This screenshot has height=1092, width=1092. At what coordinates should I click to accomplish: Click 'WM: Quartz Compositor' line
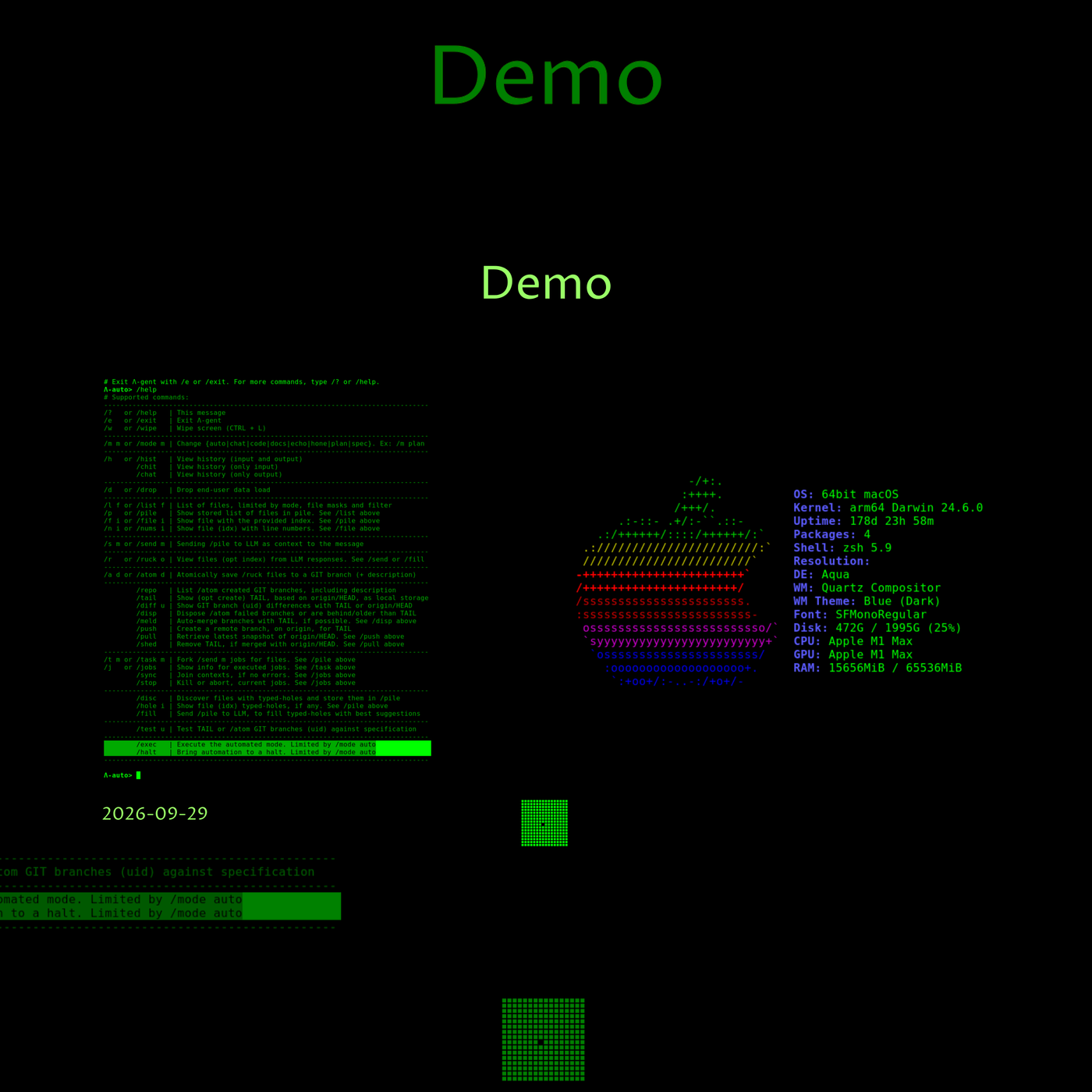pos(867,587)
